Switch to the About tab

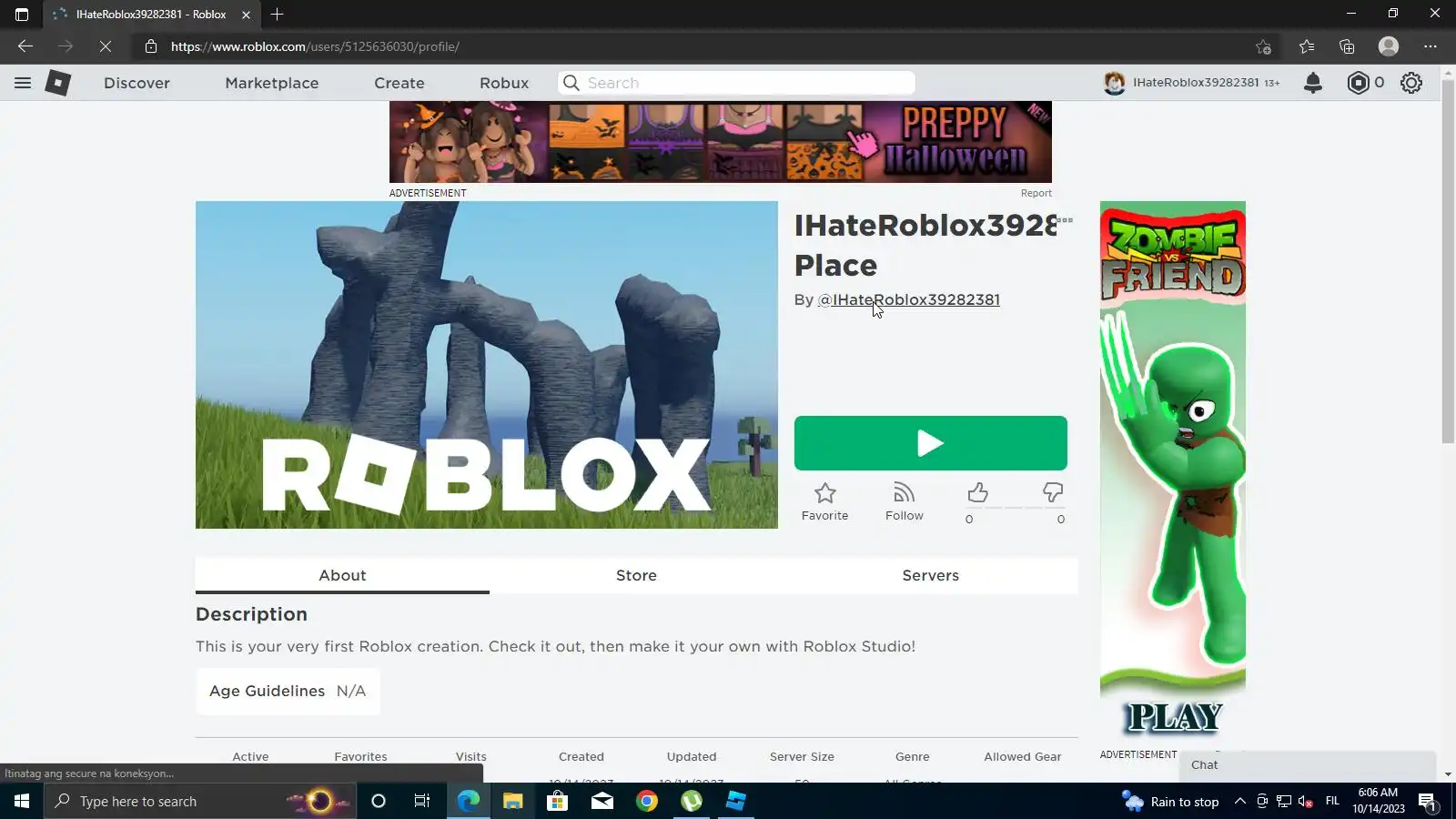click(342, 575)
